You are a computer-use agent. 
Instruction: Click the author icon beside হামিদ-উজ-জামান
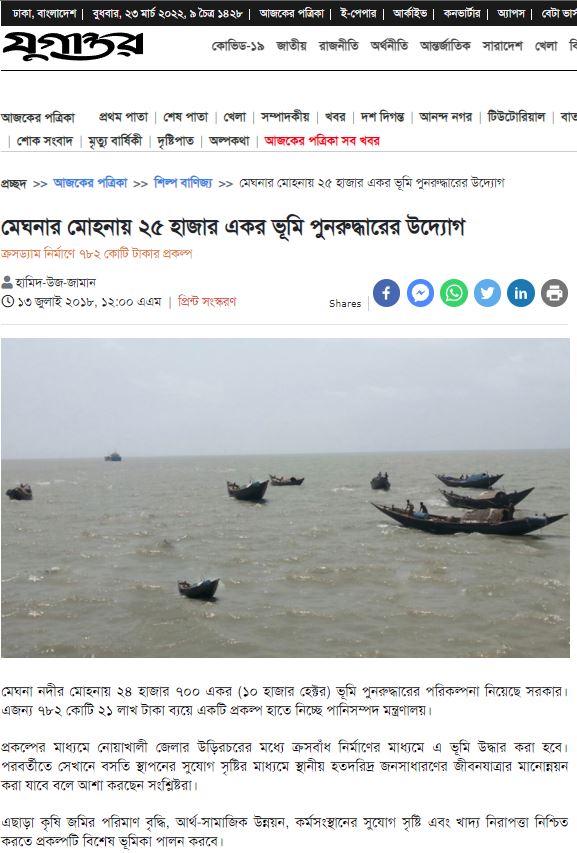coord(7,282)
